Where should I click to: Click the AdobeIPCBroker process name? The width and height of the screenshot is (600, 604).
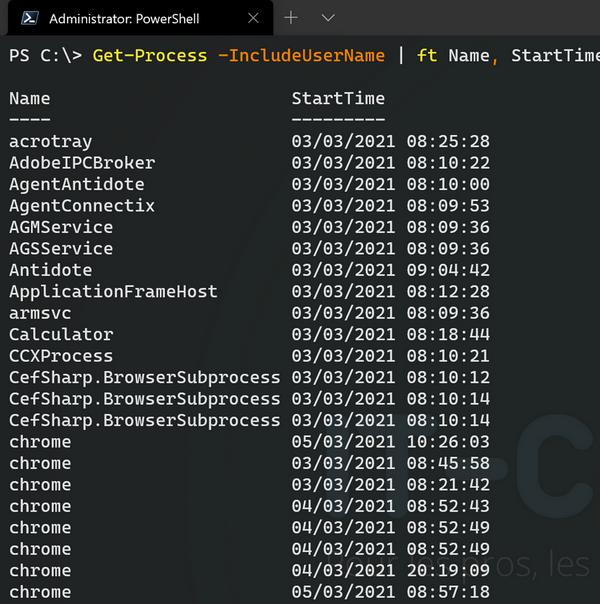[x=82, y=163]
